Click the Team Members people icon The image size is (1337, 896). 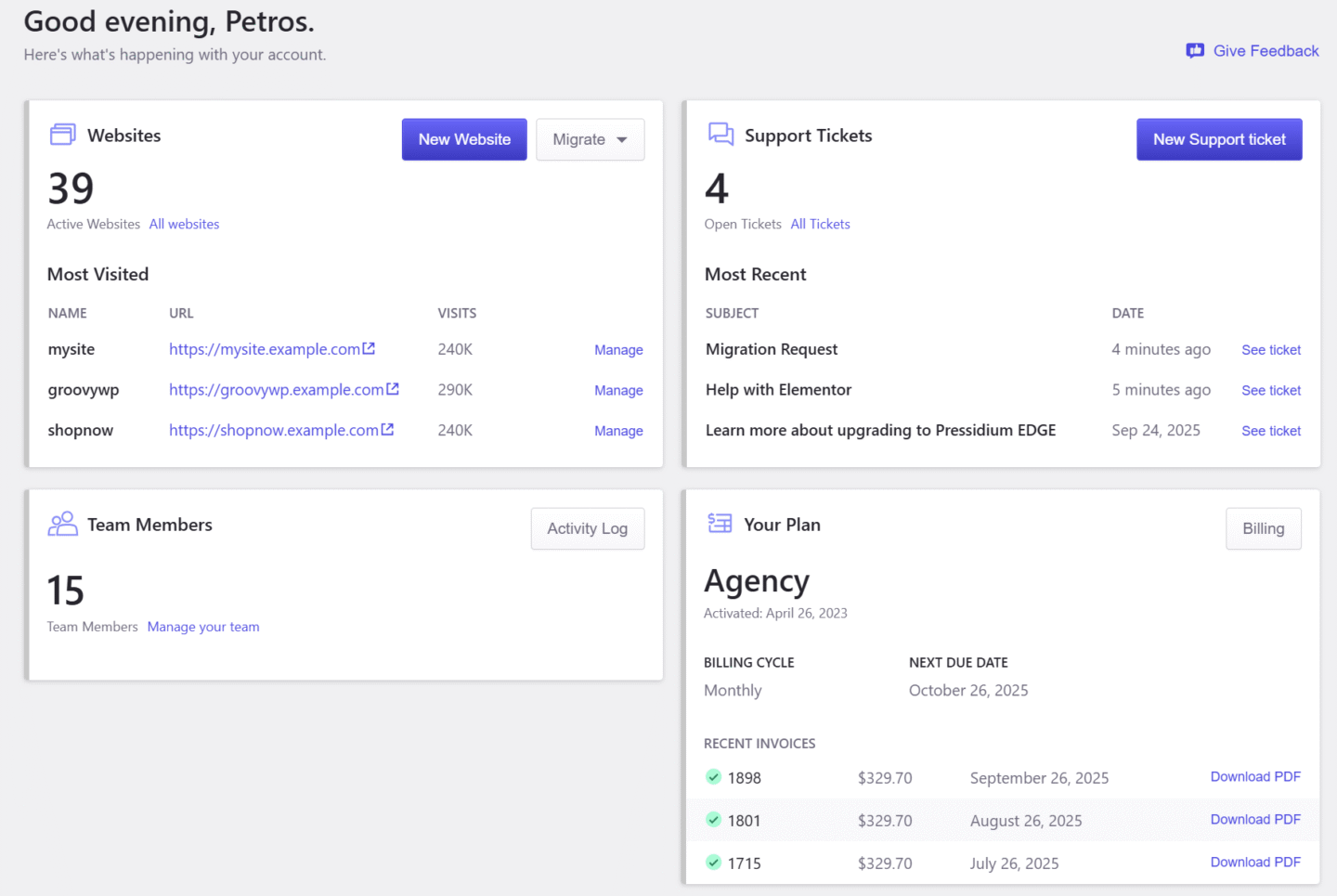coord(63,525)
